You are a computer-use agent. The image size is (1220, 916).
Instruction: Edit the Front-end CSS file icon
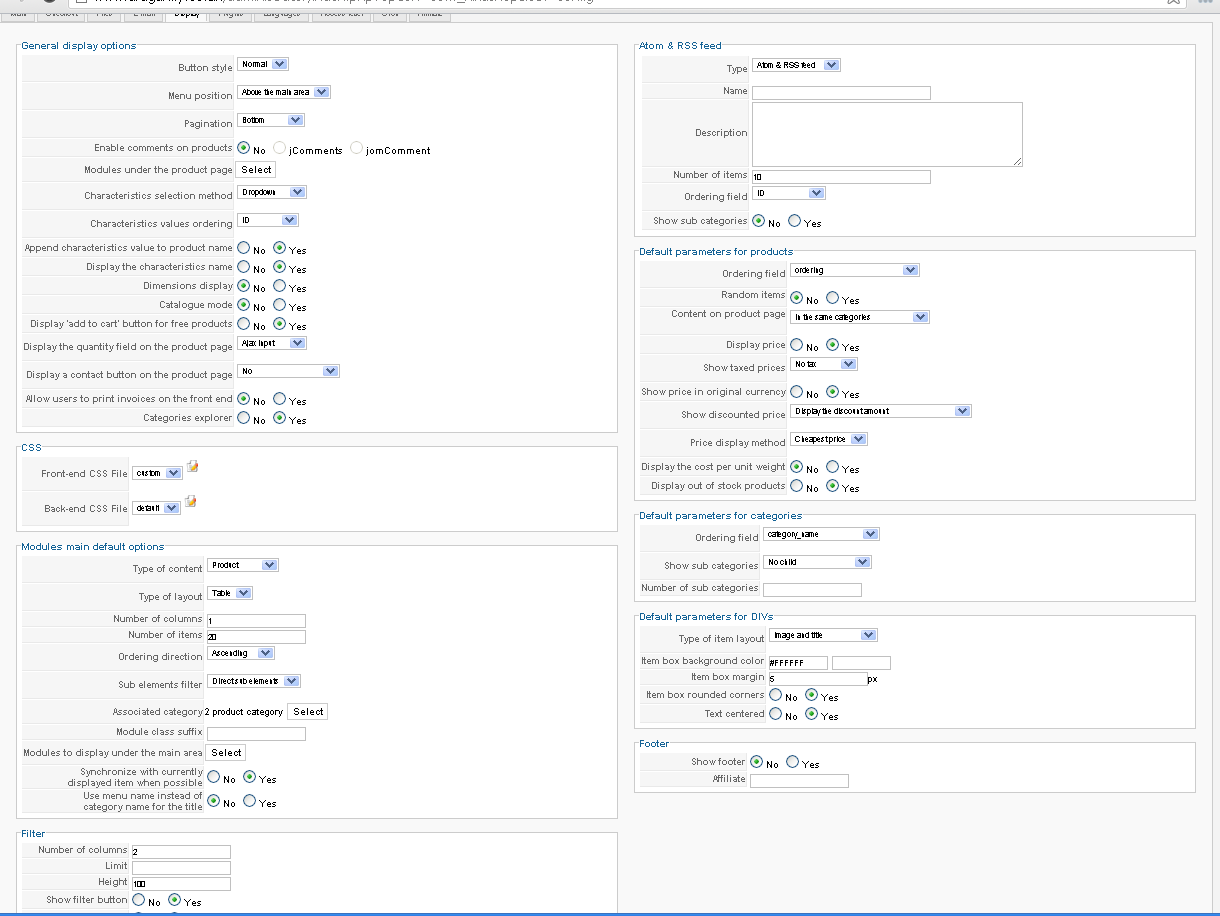click(193, 466)
